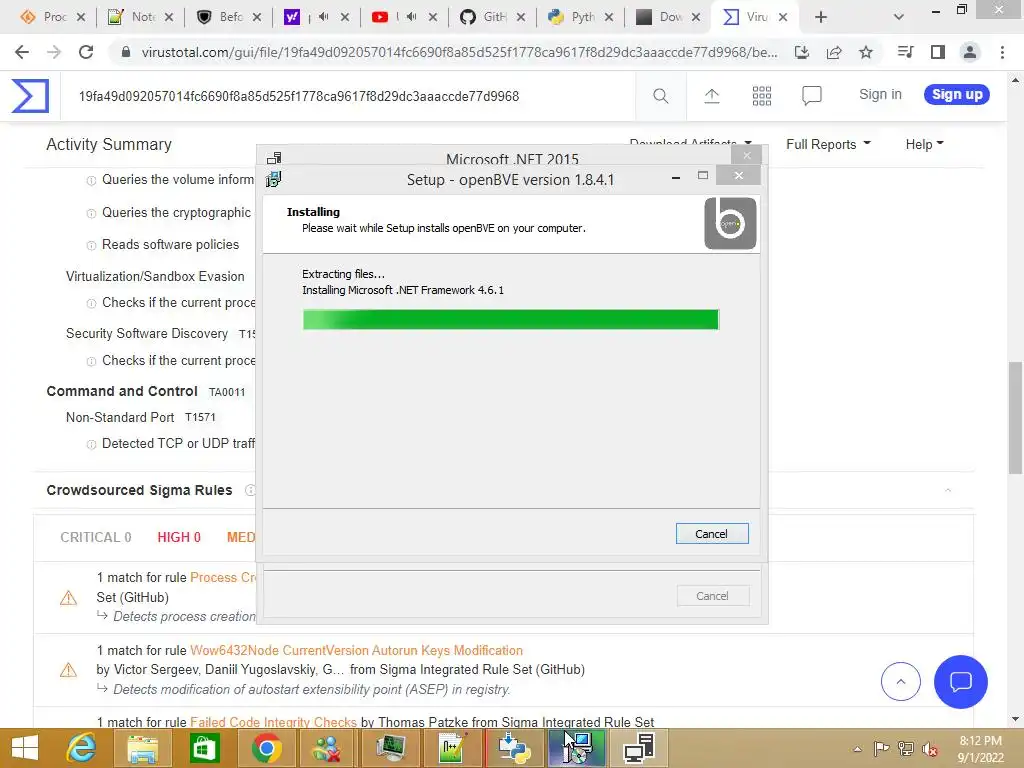Expand Chrome tab search chevron
Viewport: 1024px width, 768px height.
[x=899, y=17]
